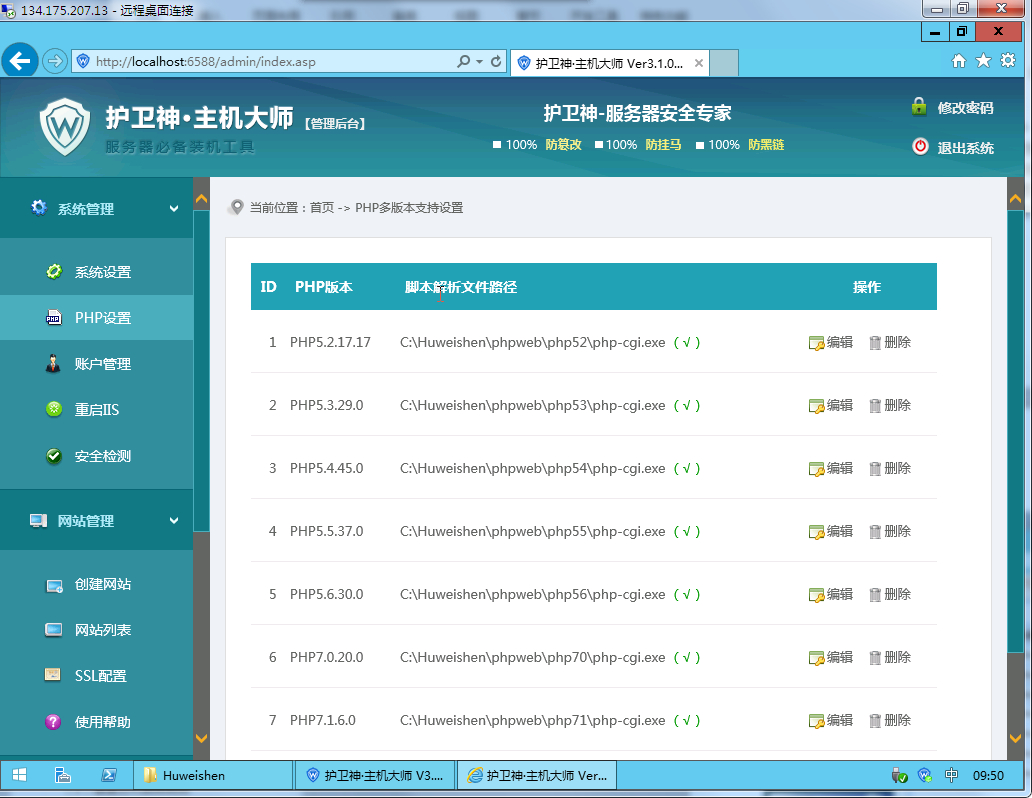This screenshot has width=1032, height=798.
Task: Click the 安全检测 checkmark icon
Action: coord(54,456)
